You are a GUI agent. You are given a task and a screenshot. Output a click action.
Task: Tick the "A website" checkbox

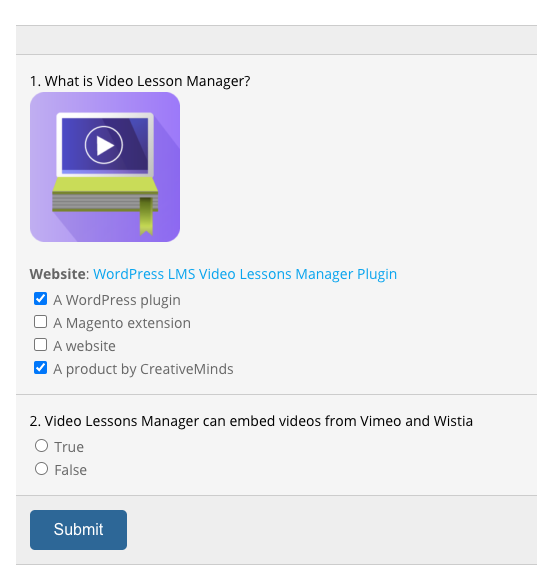(40, 345)
